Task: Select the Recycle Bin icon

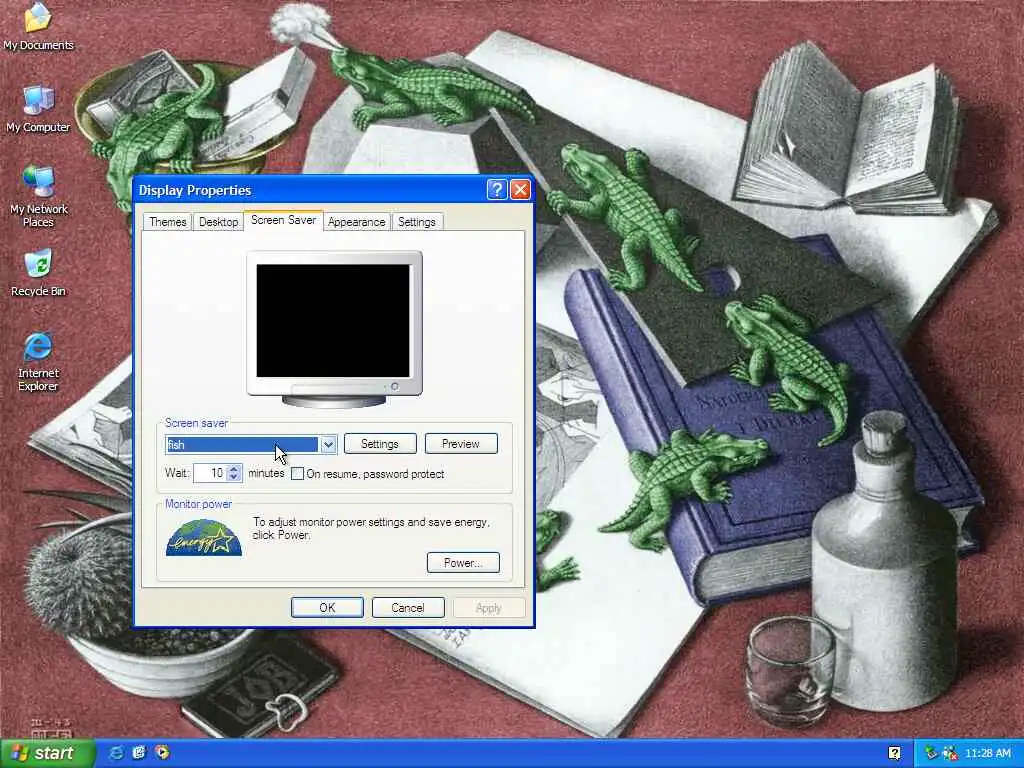Action: tap(38, 273)
